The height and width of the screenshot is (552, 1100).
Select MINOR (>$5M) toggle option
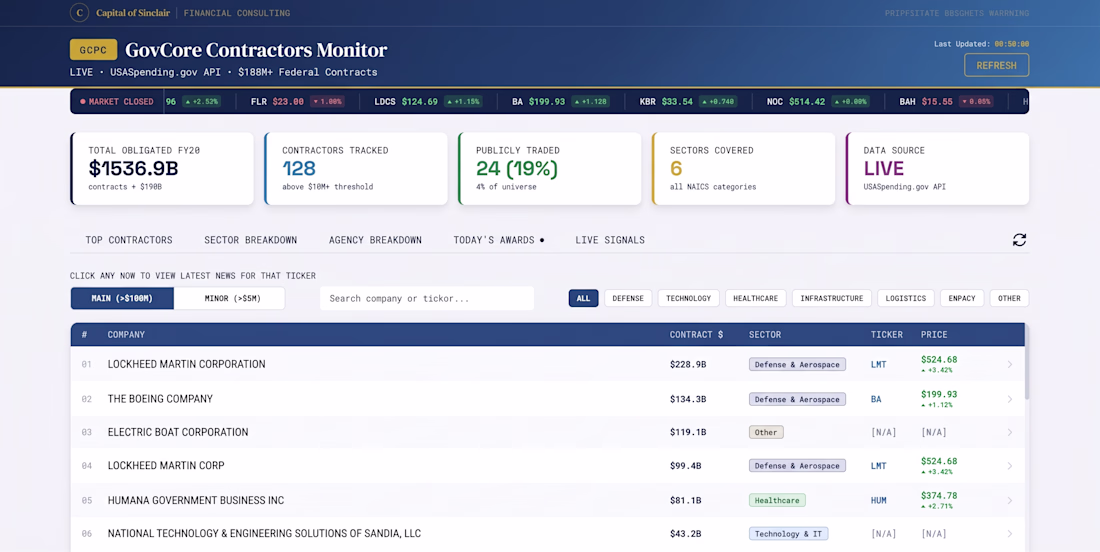coord(229,298)
